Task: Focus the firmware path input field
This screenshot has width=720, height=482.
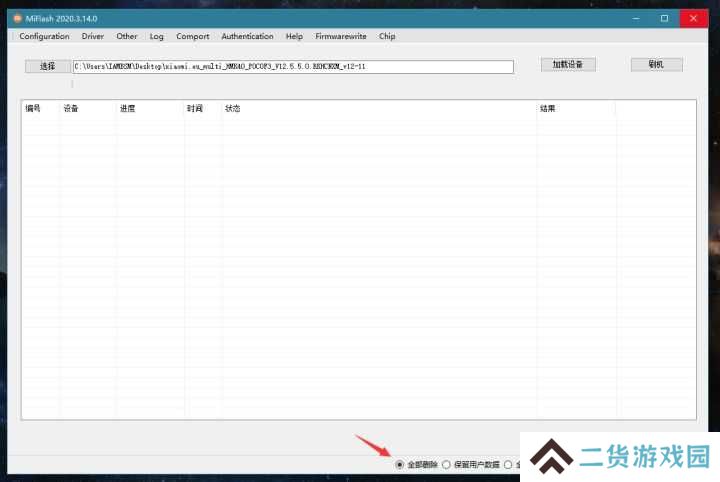Action: click(293, 67)
